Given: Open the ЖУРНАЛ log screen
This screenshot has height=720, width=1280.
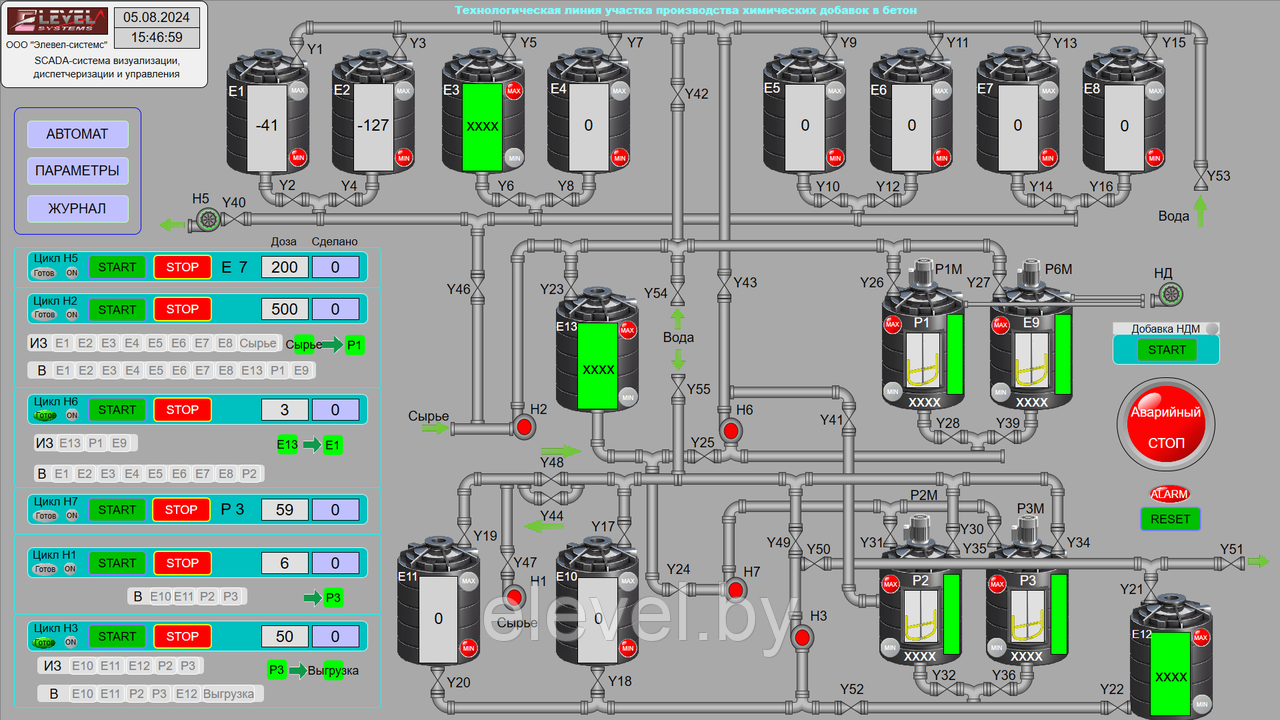Looking at the screenshot, I should tap(77, 209).
